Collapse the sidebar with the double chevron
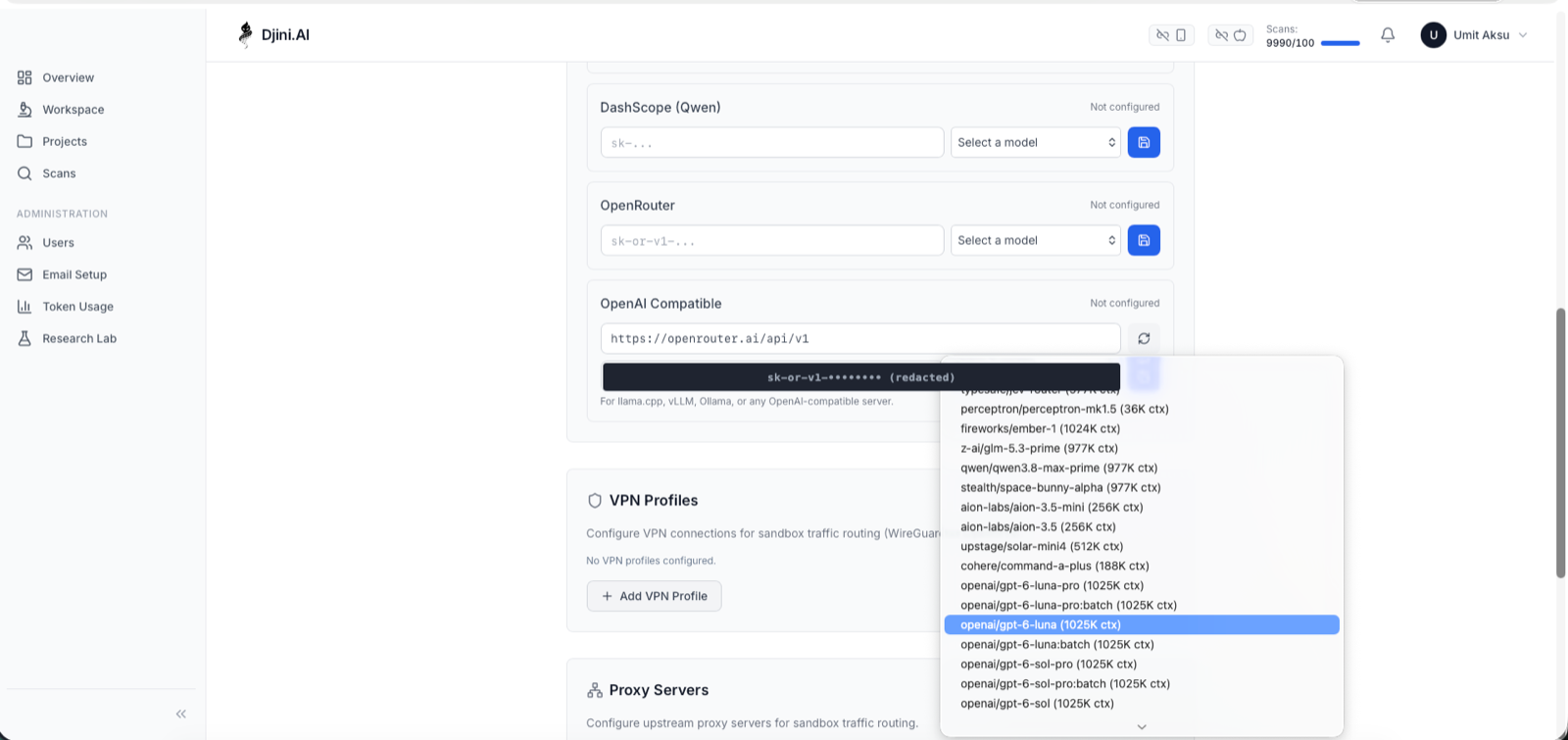 pos(181,714)
